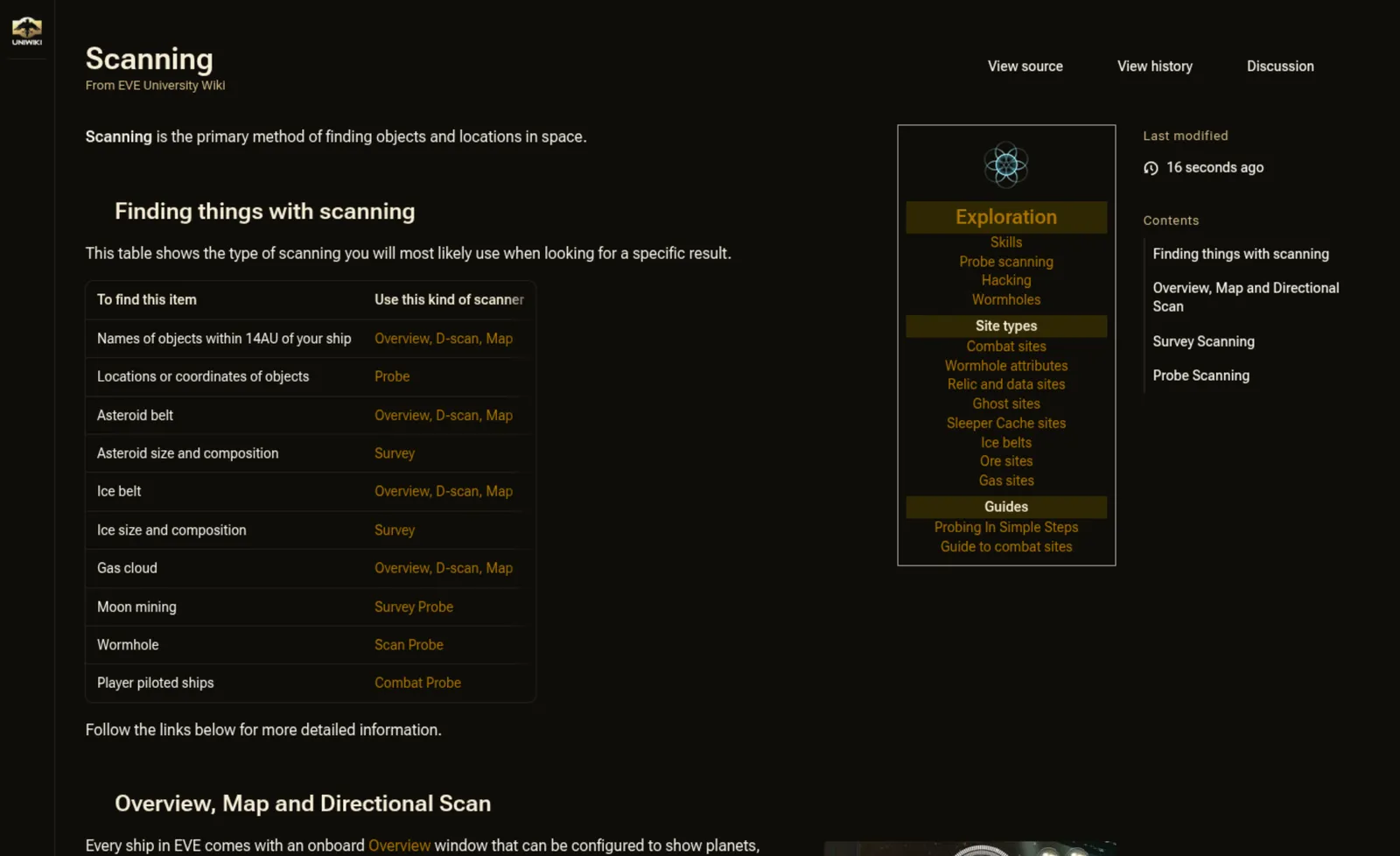1400x856 pixels.
Task: Click Overview, D-scan, Map link in Ice belt row
Action: click(x=444, y=491)
